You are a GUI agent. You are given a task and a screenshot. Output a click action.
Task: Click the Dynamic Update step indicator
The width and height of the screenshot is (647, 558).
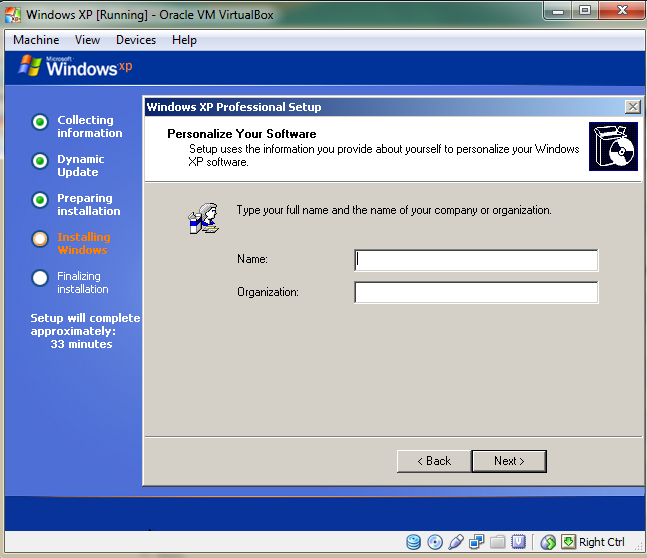click(40, 161)
